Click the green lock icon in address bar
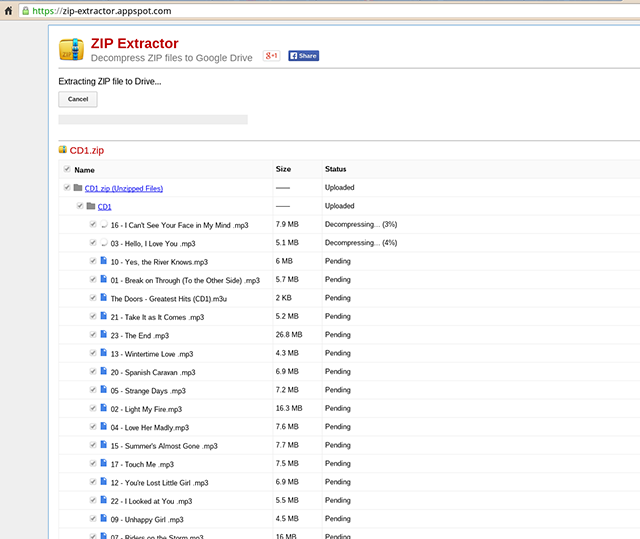 [x=26, y=11]
